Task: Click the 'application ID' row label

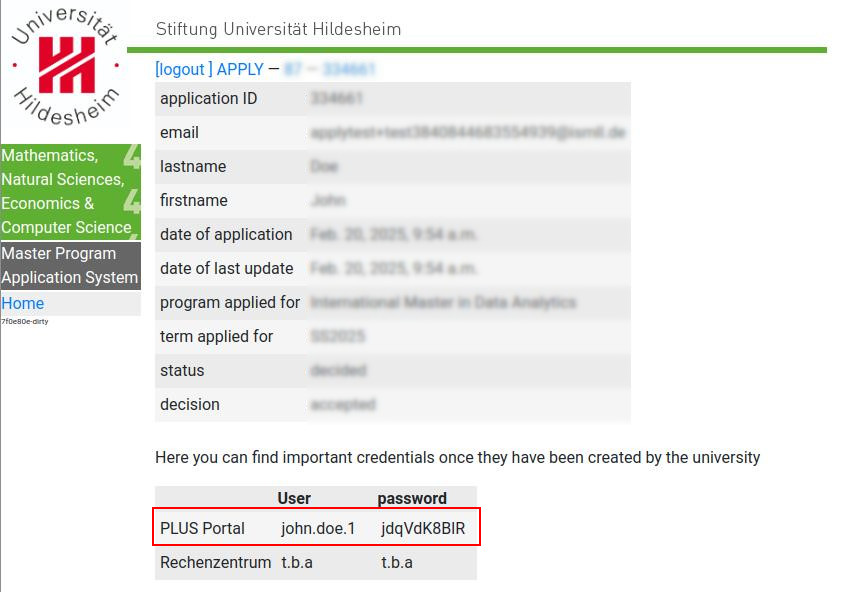Action: [209, 99]
